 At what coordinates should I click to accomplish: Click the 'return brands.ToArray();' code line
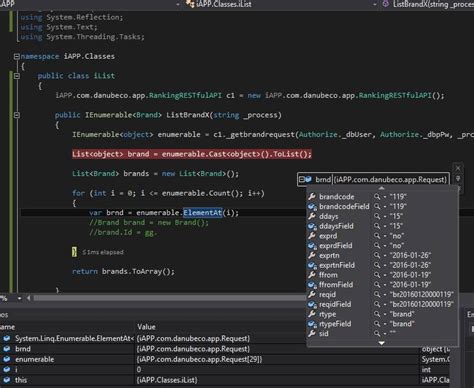coord(123,271)
